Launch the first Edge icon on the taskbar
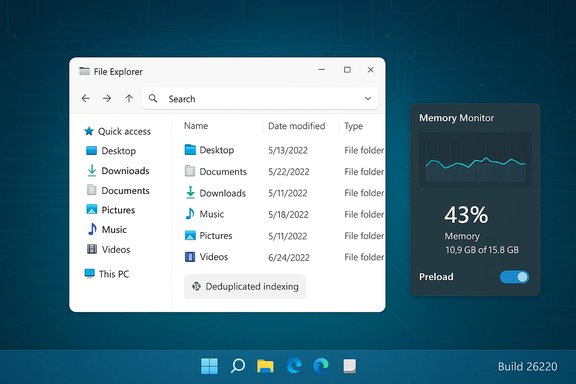This screenshot has width=576, height=384. click(x=294, y=366)
